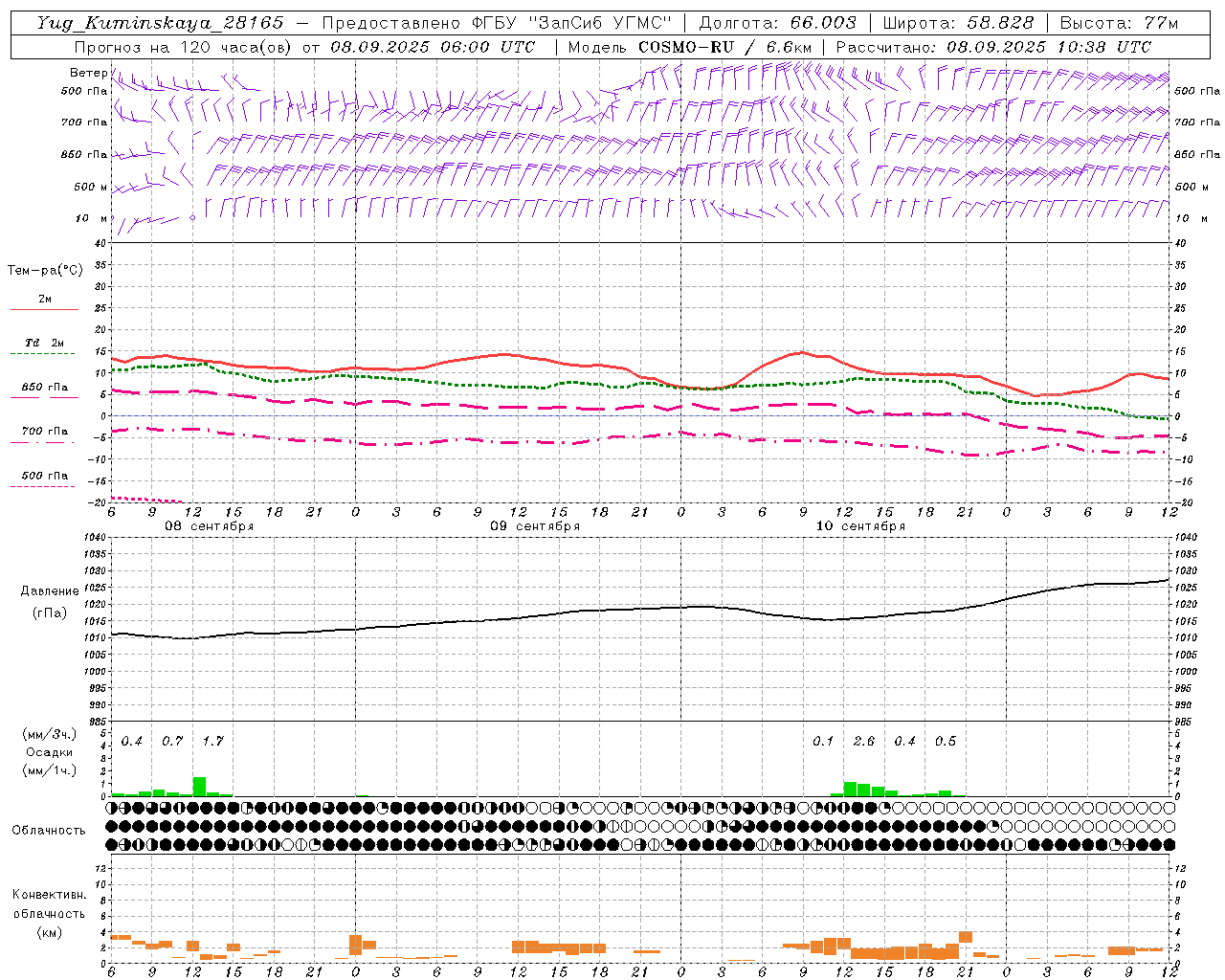The width and height of the screenshot is (1225, 980).
Task: Click the '2.6' three-hour precipitation value
Action: tap(863, 742)
